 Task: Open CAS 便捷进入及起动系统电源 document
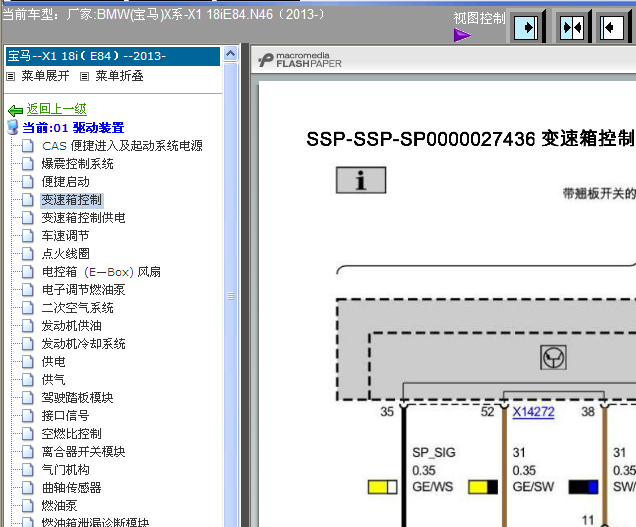pyautogui.click(x=122, y=146)
